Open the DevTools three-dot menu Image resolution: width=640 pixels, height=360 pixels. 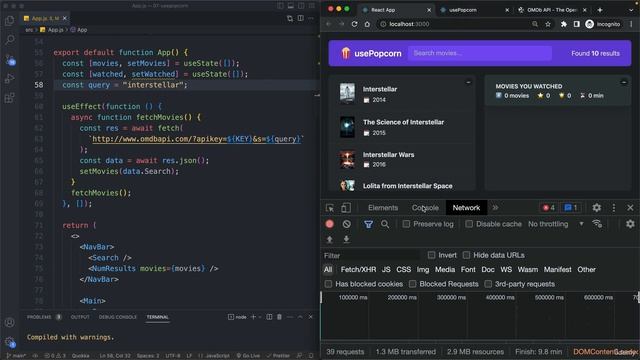(613, 208)
